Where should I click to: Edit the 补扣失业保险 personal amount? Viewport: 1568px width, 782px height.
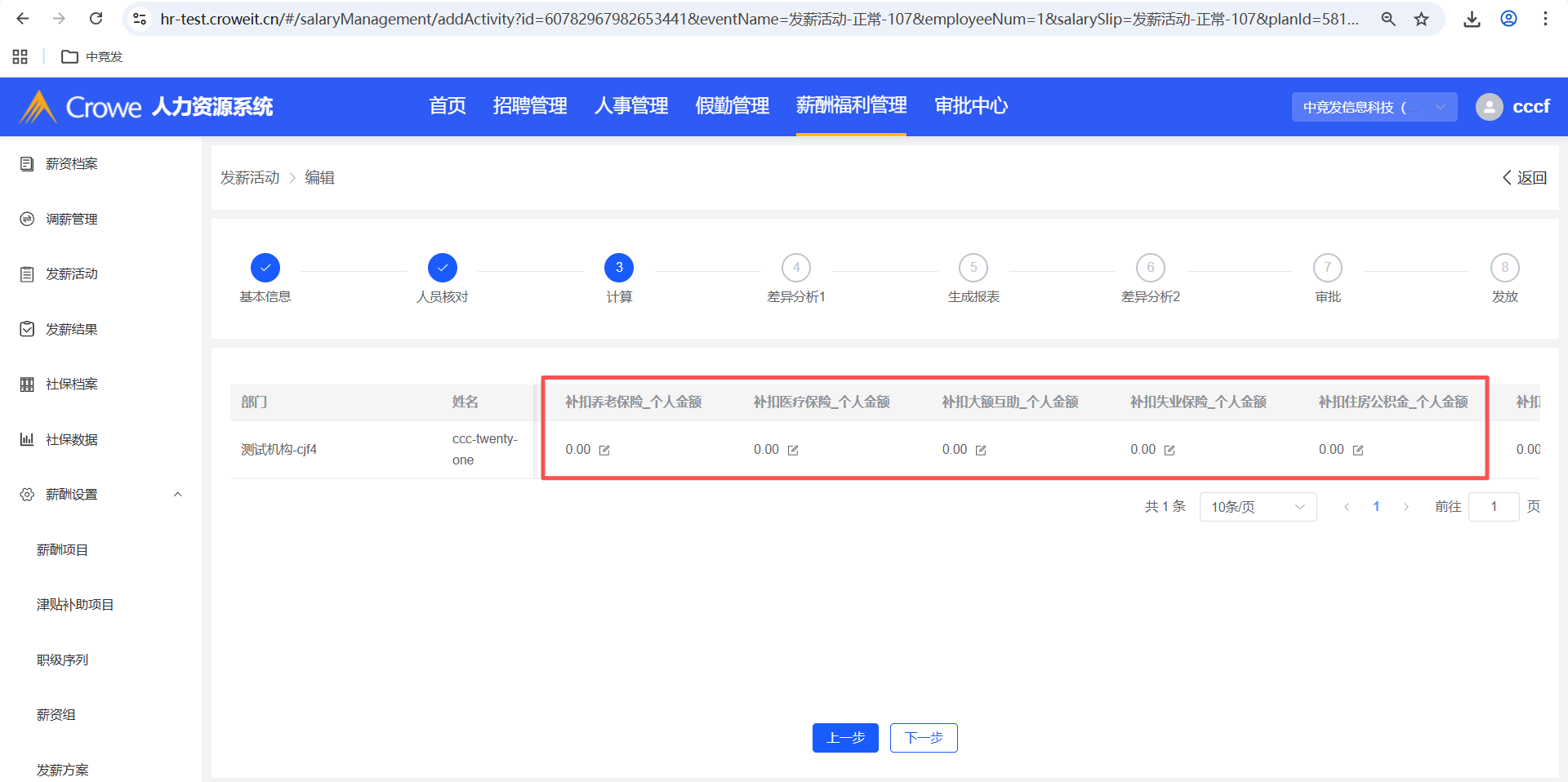pos(1169,451)
